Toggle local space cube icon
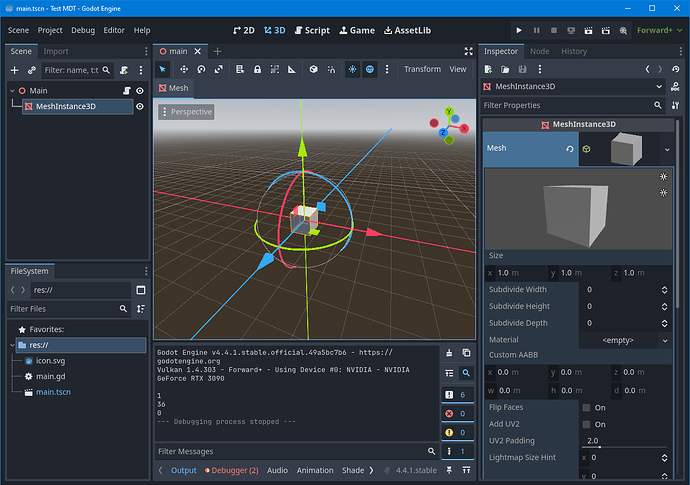Image resolution: width=690 pixels, height=485 pixels. 313,69
